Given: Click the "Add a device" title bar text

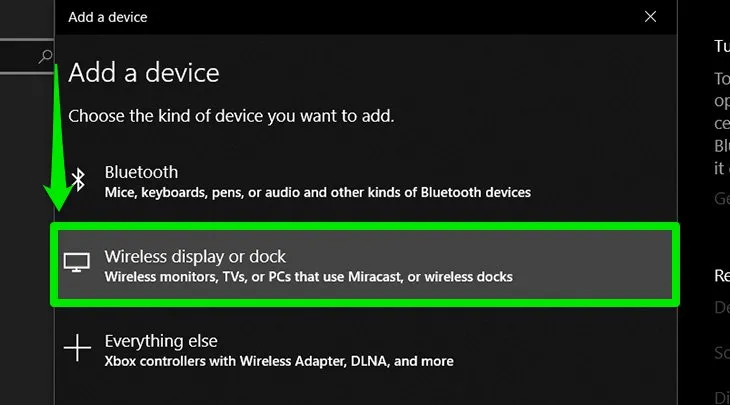Looking at the screenshot, I should pyautogui.click(x=106, y=17).
